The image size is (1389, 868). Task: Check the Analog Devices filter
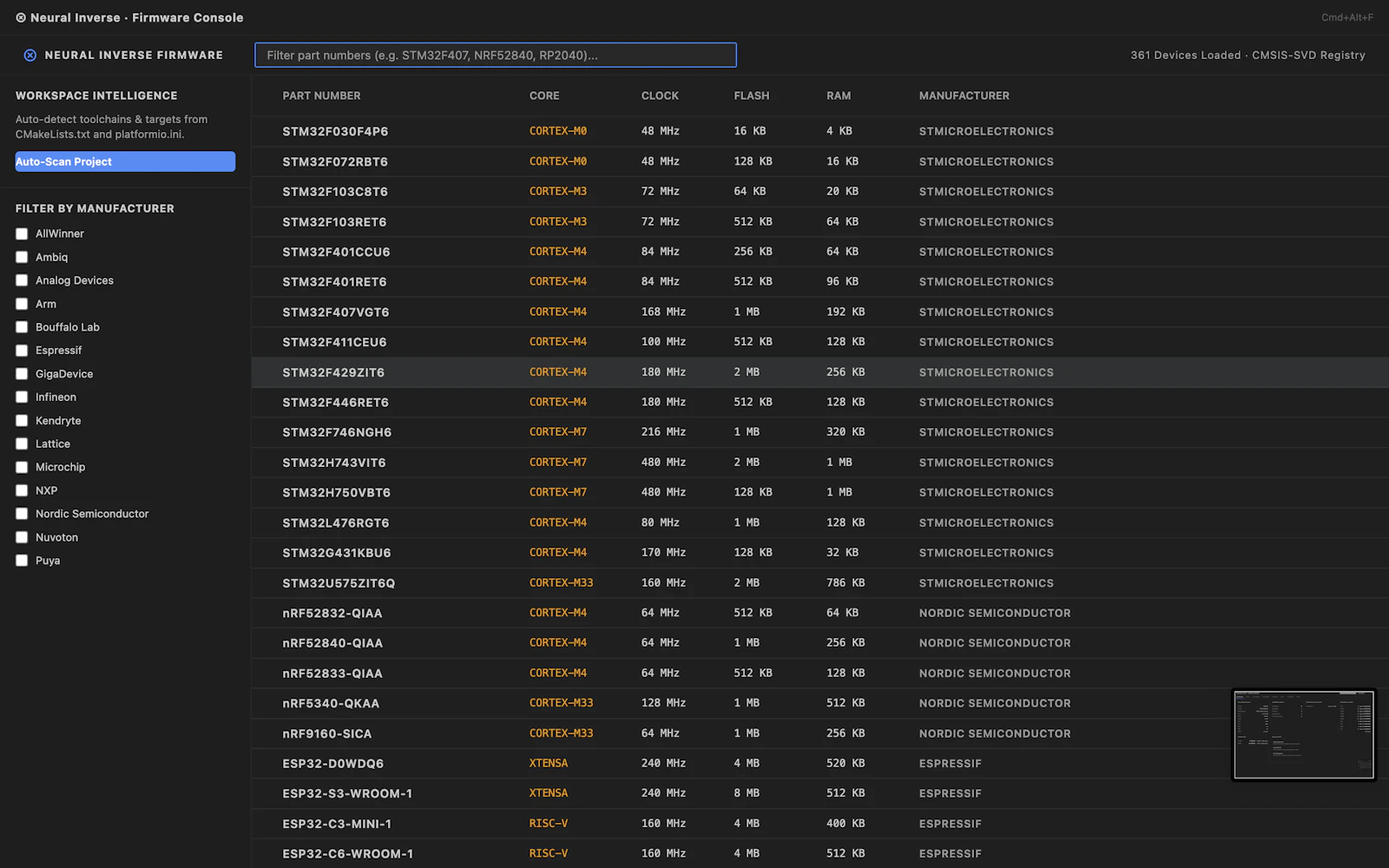tap(22, 280)
